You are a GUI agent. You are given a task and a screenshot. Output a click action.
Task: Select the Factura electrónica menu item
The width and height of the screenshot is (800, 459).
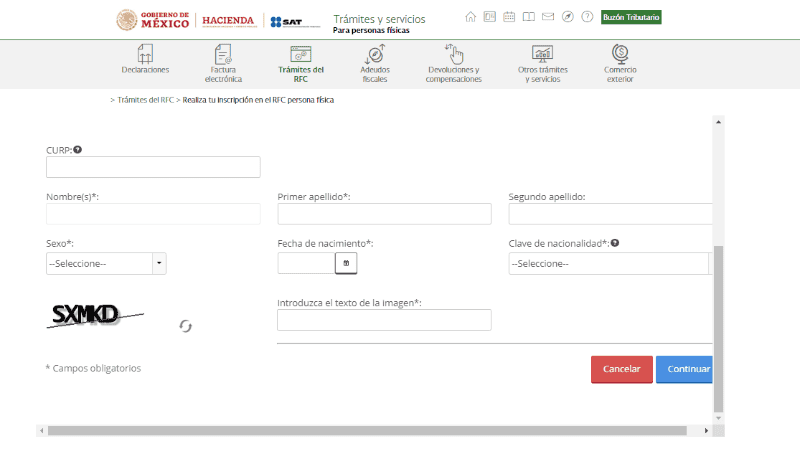(x=224, y=62)
